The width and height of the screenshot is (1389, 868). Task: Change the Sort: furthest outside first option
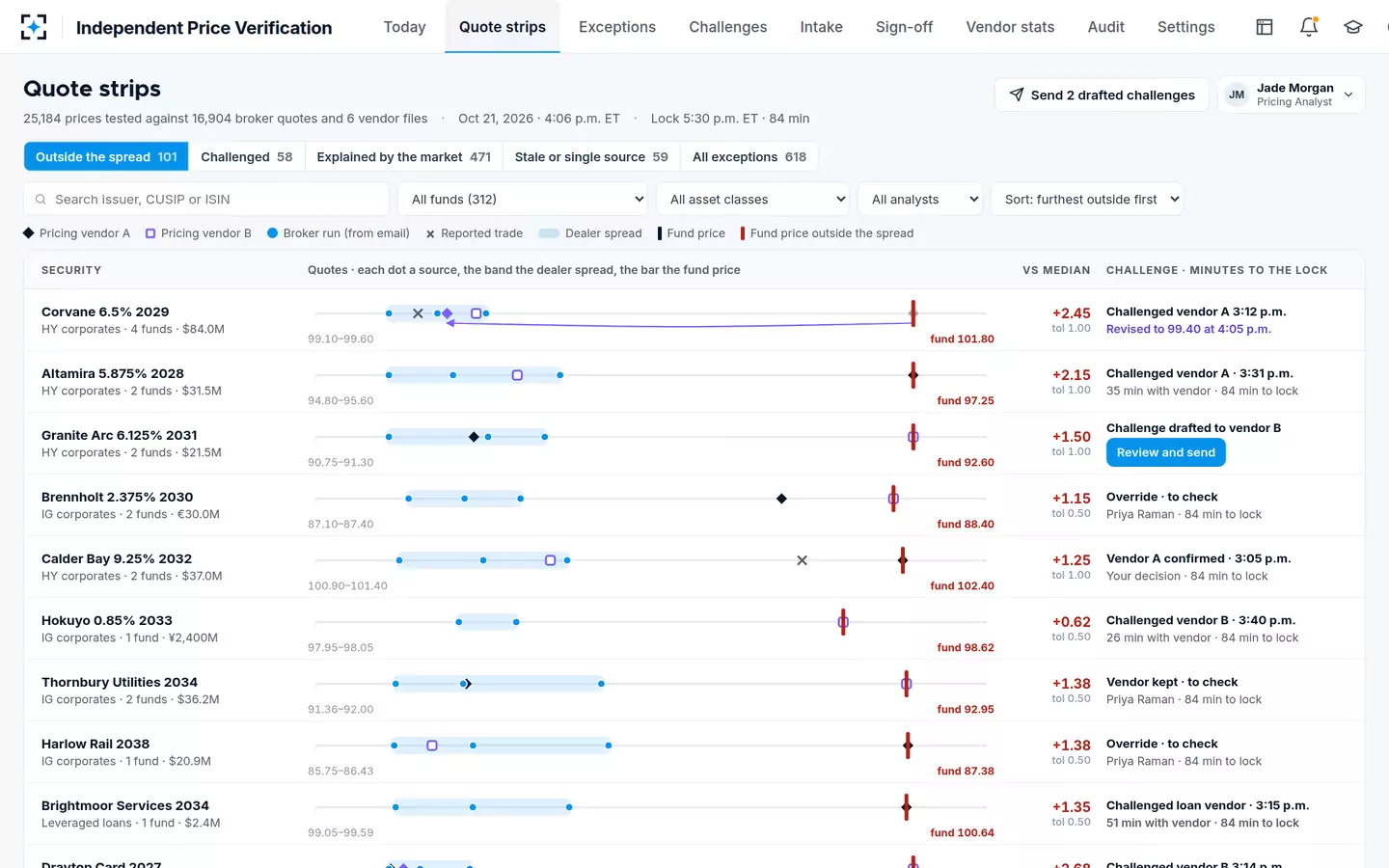click(1087, 200)
